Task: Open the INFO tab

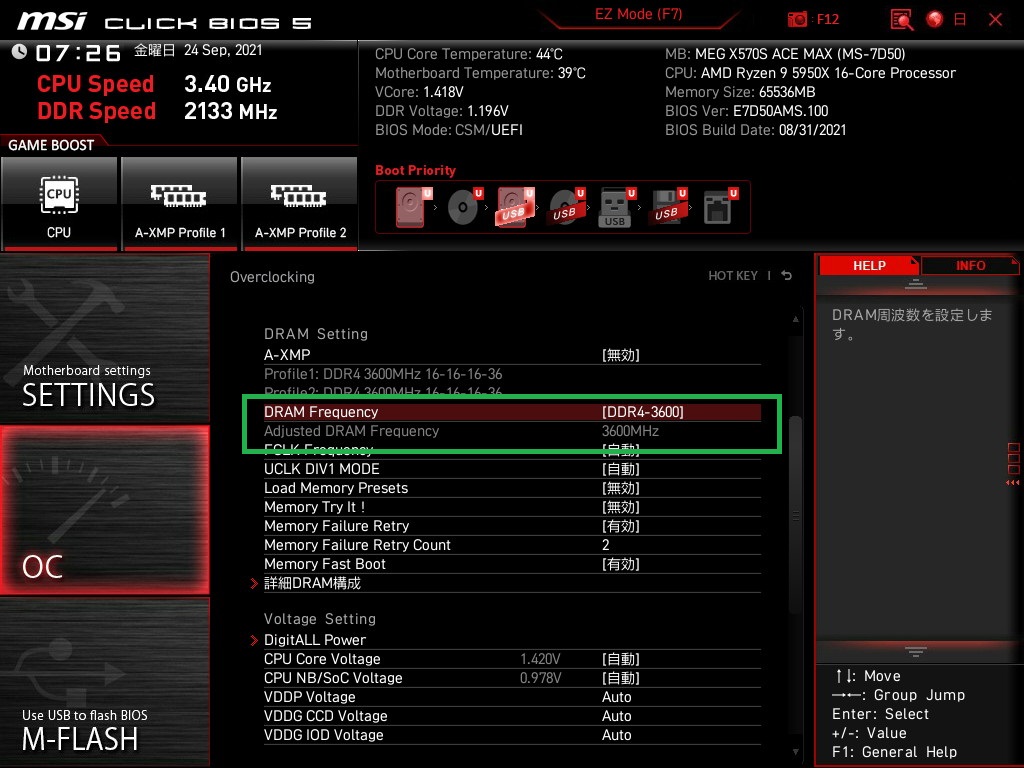Action: pyautogui.click(x=970, y=266)
